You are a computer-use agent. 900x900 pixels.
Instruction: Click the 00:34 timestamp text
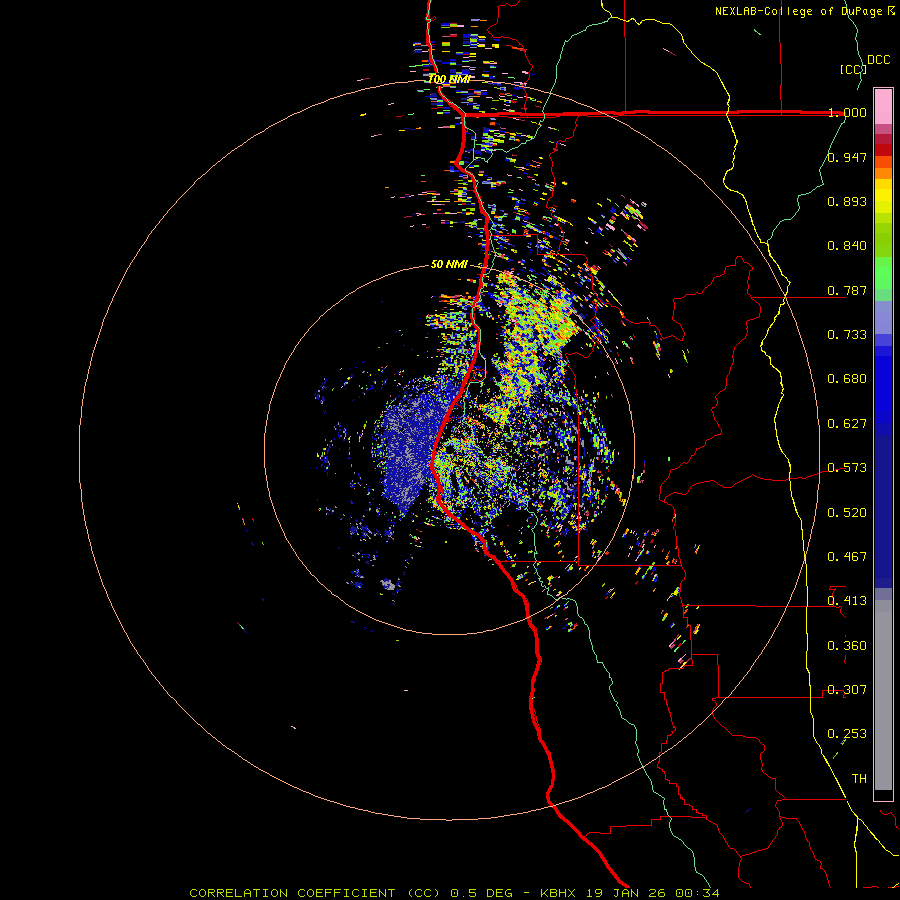tap(696, 893)
